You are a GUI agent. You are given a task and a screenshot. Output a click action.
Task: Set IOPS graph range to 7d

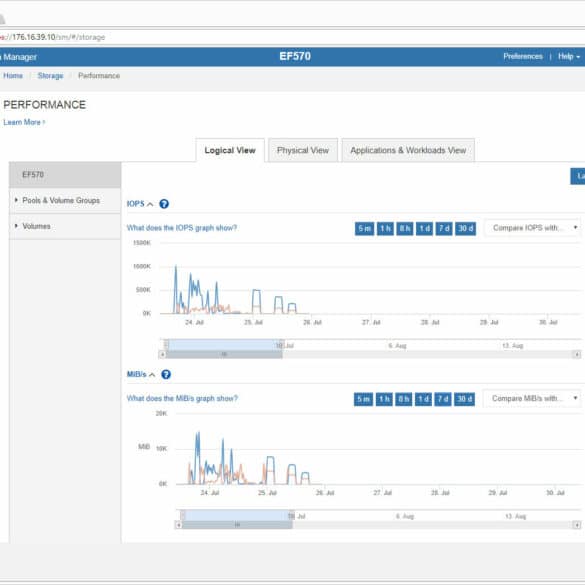click(x=444, y=228)
